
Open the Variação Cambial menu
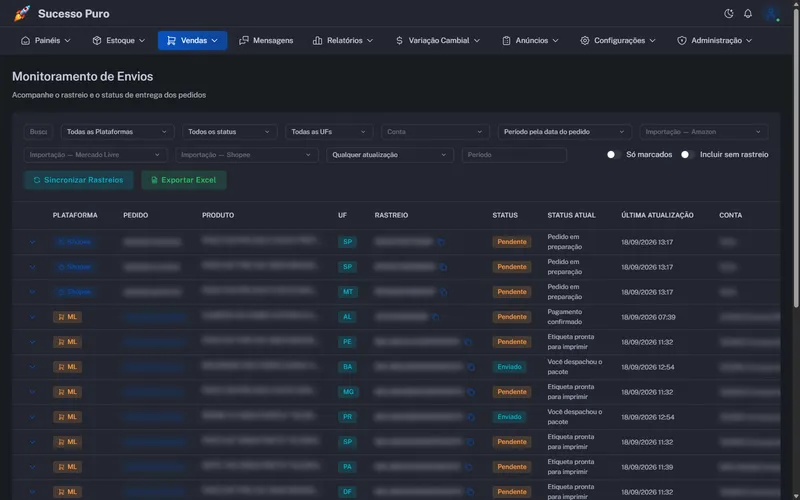(x=438, y=40)
